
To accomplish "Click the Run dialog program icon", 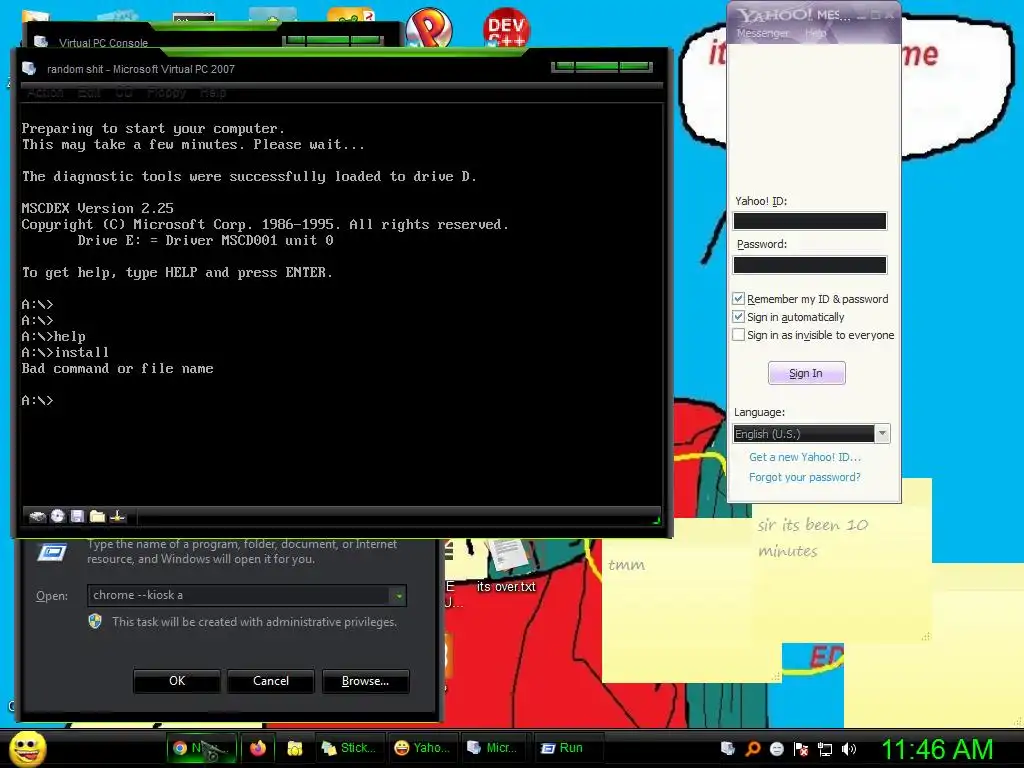I will (52, 552).
